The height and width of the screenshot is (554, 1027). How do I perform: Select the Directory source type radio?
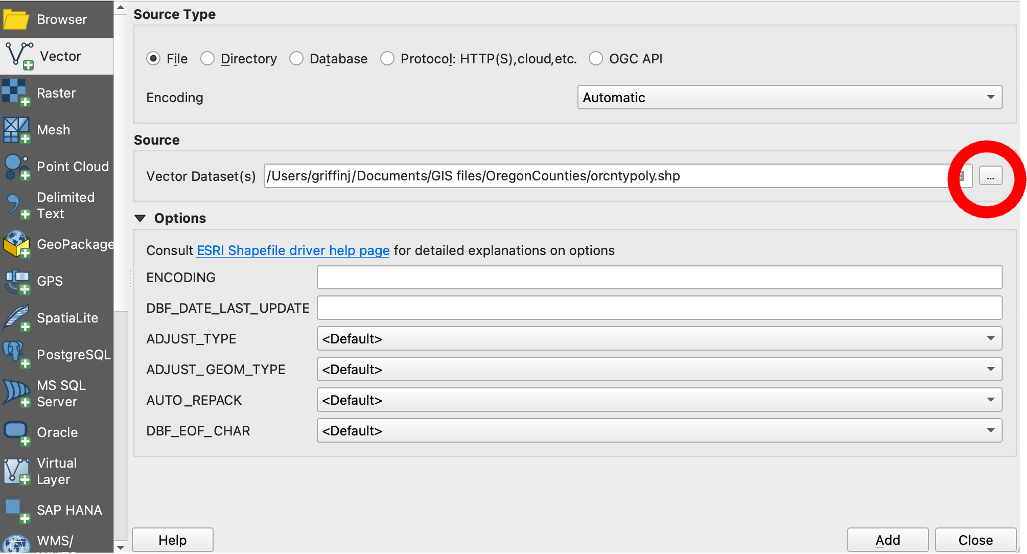tap(208, 59)
